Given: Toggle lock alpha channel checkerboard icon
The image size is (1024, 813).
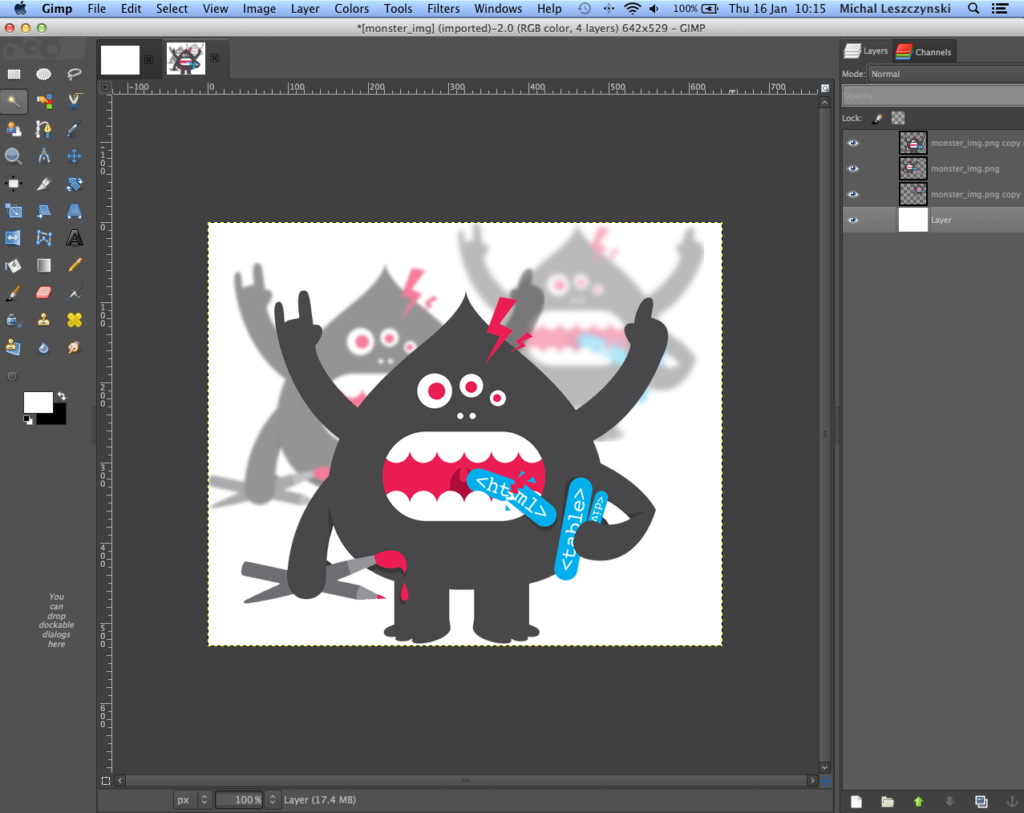Looking at the screenshot, I should (899, 118).
